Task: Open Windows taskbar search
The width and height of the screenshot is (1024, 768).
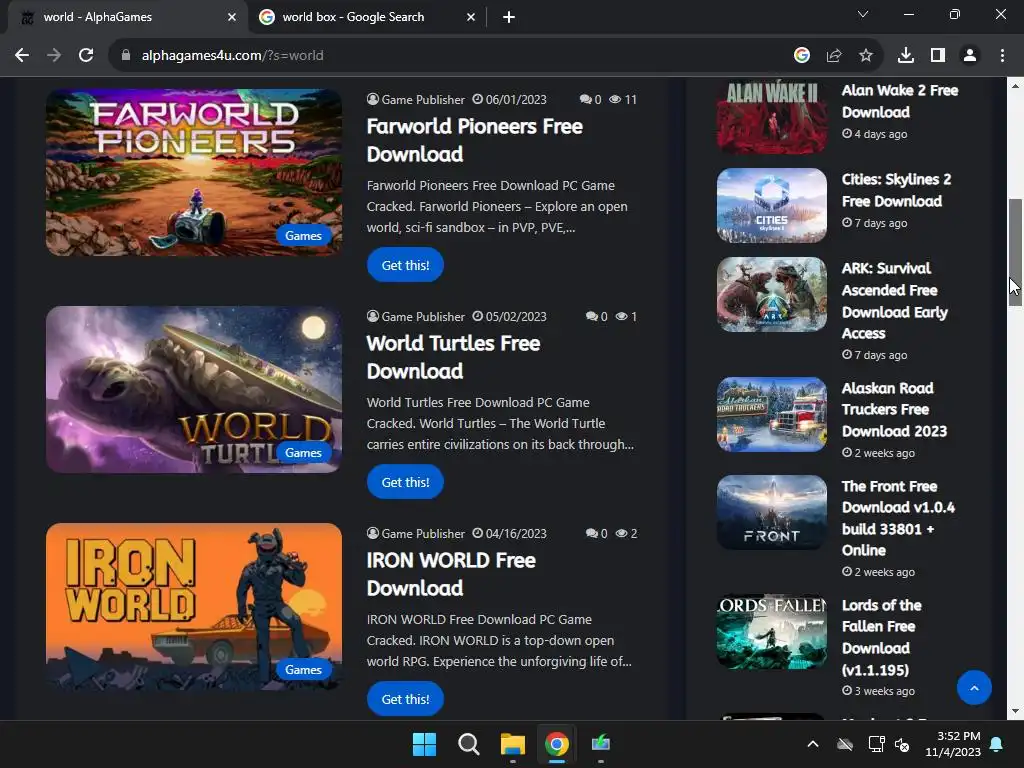Action: 468,744
